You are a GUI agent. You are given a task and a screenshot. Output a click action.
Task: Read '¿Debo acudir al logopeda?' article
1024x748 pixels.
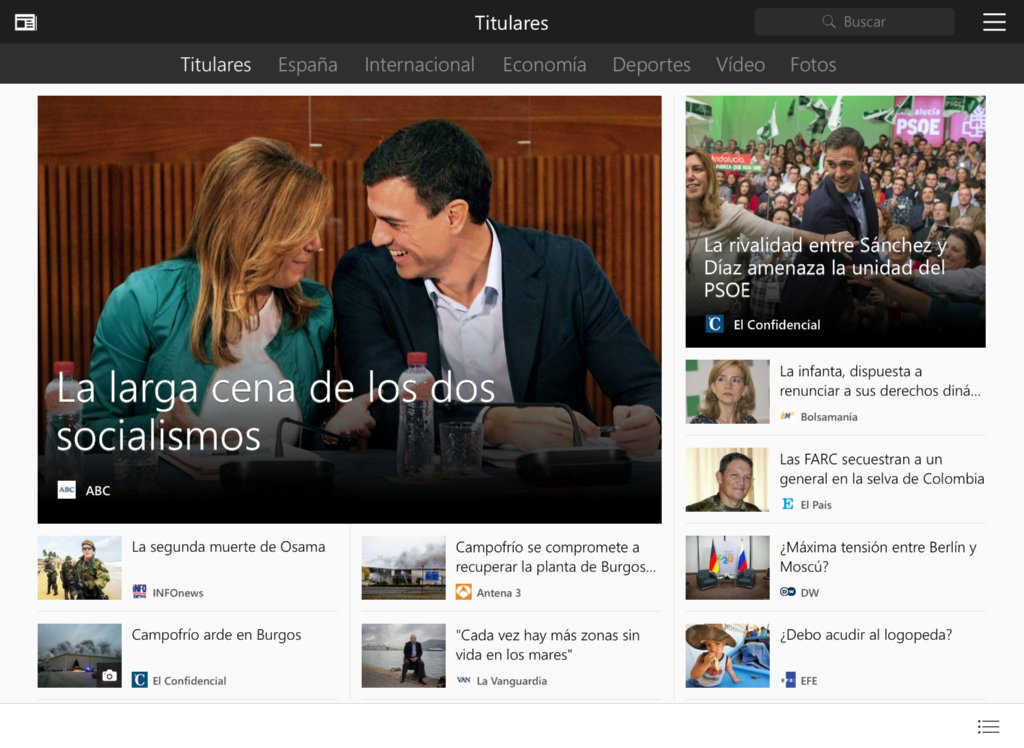[x=865, y=634]
